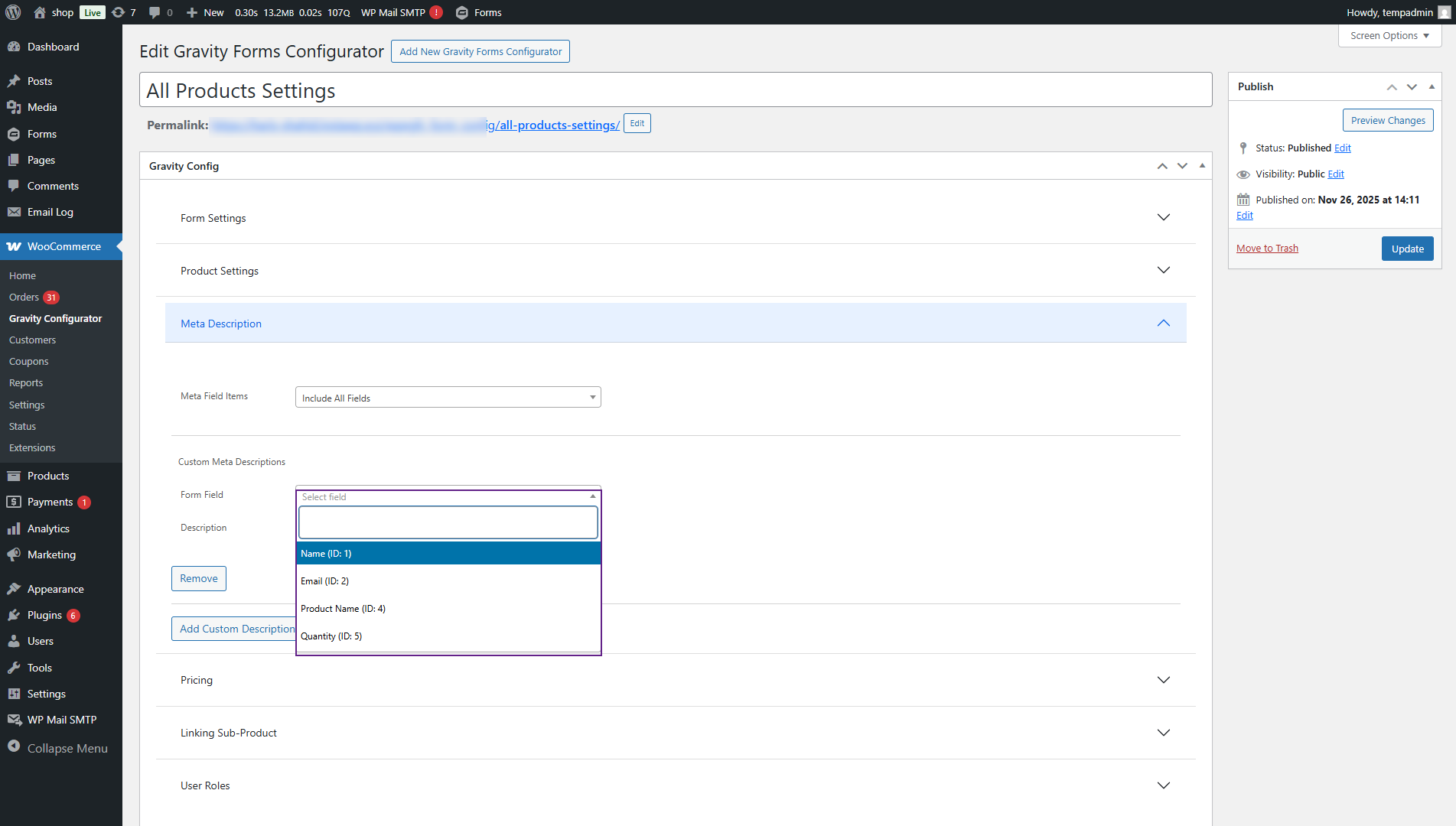
Task: Remove the custom meta description
Action: click(199, 579)
